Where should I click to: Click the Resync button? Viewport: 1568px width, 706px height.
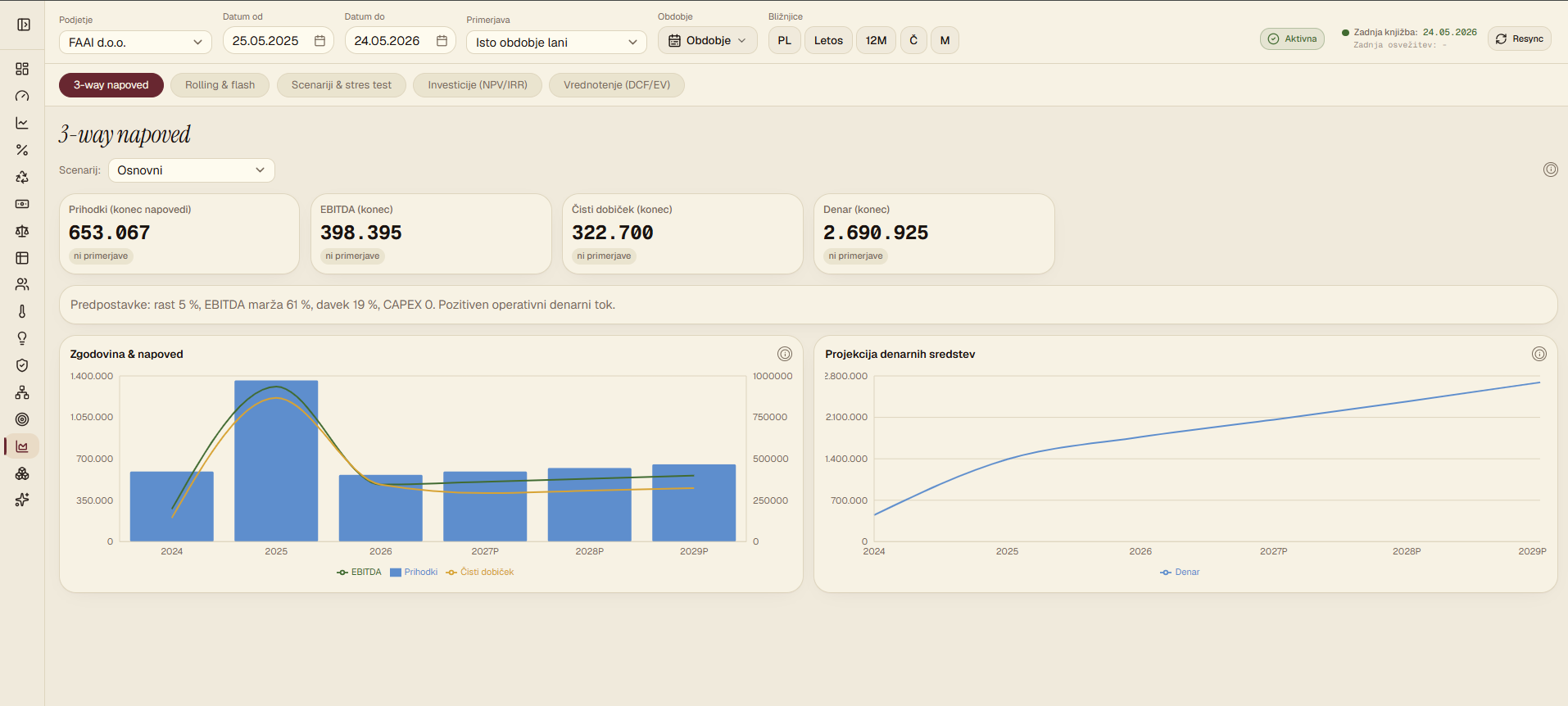tap(1519, 38)
